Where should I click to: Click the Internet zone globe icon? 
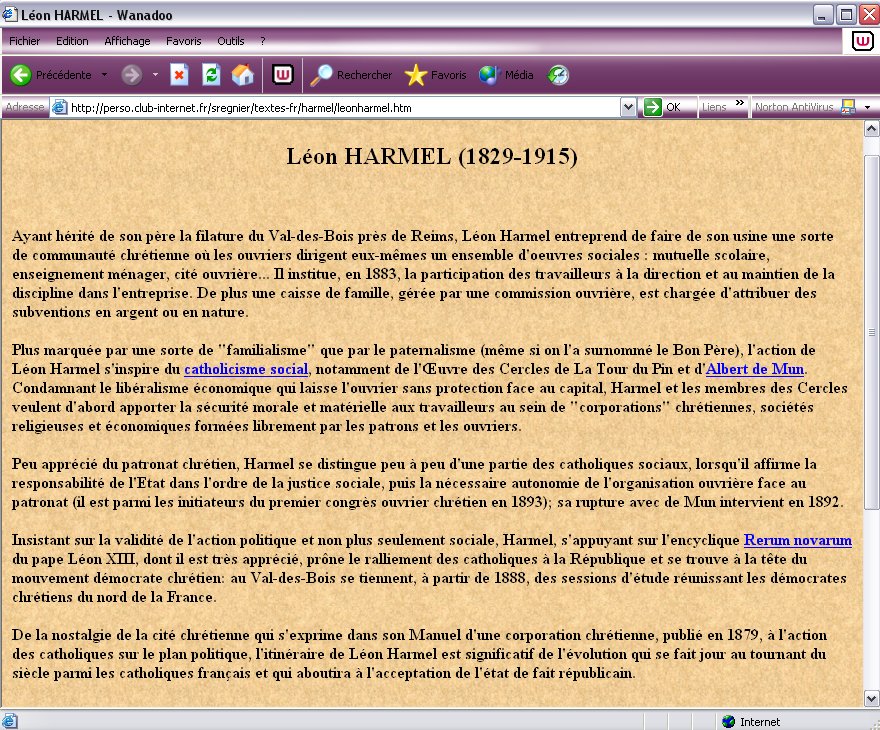pyautogui.click(x=728, y=722)
